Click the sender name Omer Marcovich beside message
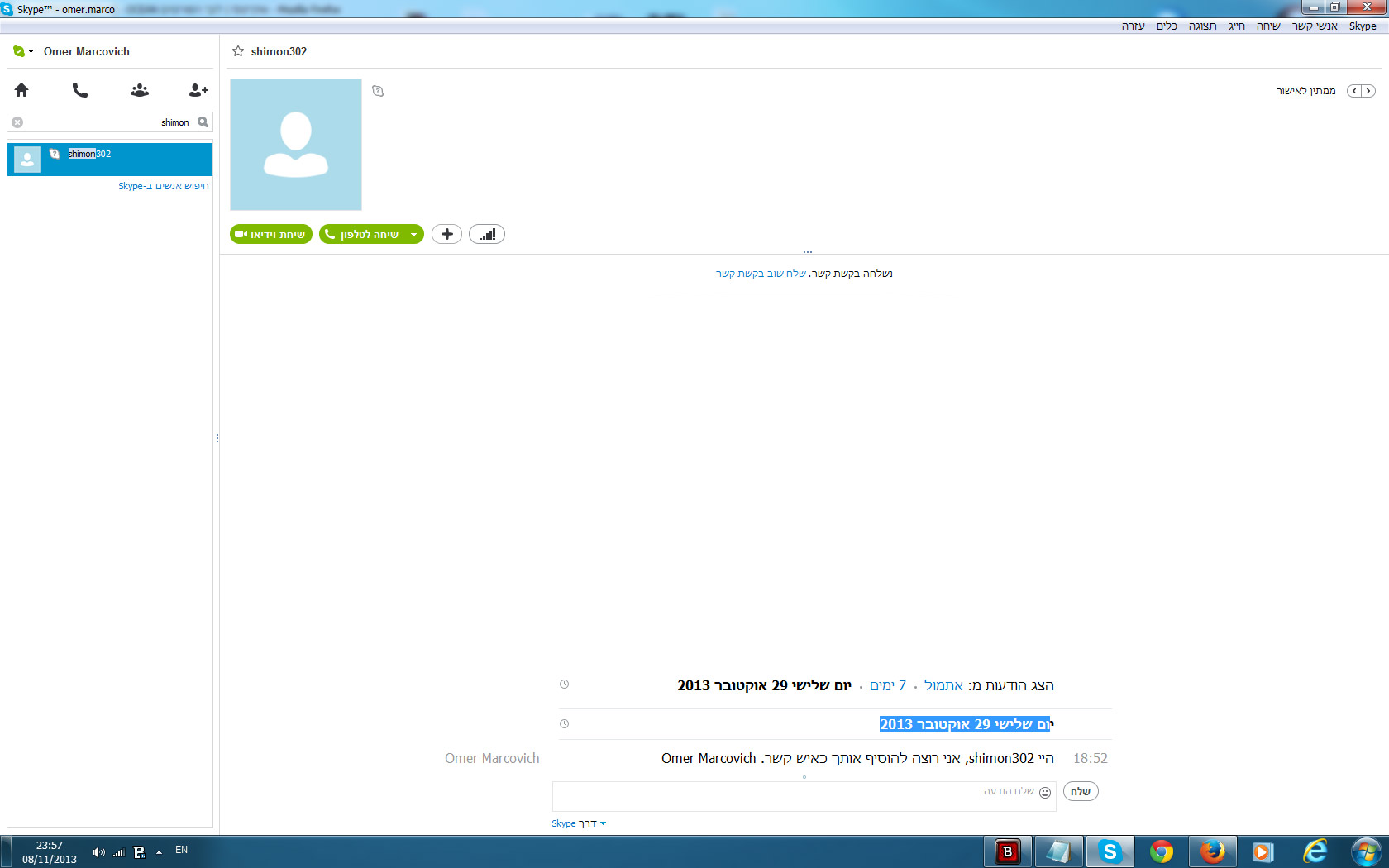Image resolution: width=1389 pixels, height=868 pixels. click(x=492, y=758)
